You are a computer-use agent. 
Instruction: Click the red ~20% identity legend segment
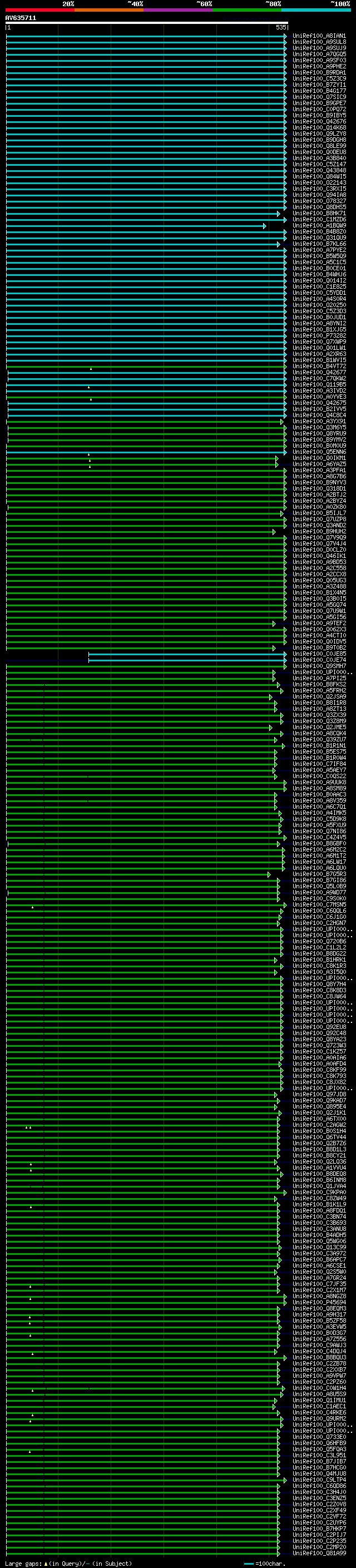40,10
